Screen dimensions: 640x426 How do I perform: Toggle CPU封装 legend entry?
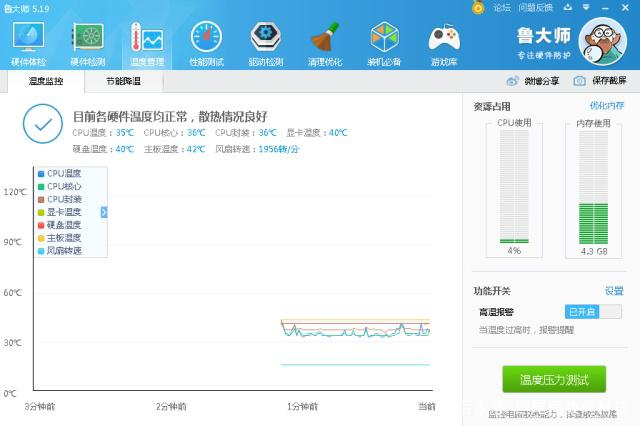point(60,199)
